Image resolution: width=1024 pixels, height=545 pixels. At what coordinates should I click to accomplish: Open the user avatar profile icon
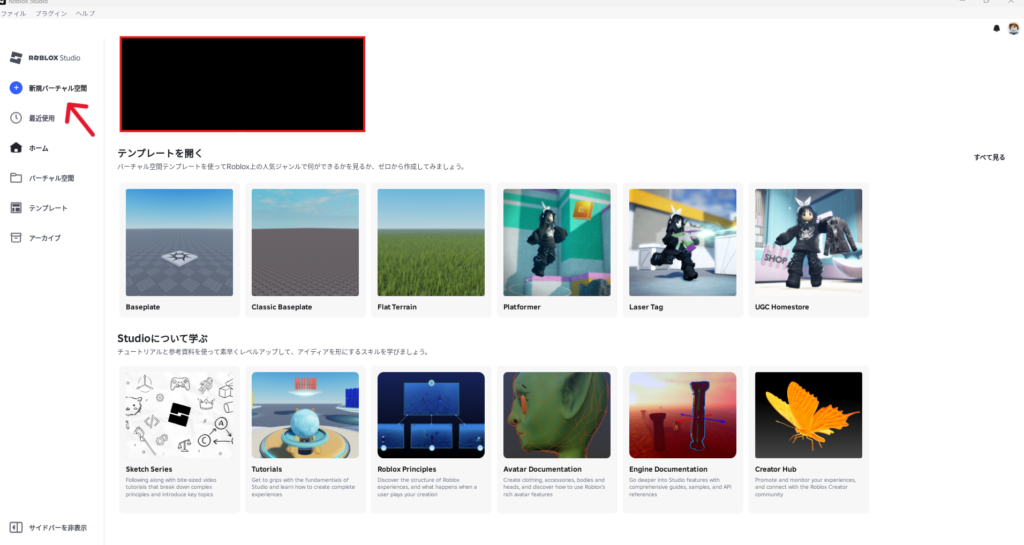pyautogui.click(x=1013, y=28)
